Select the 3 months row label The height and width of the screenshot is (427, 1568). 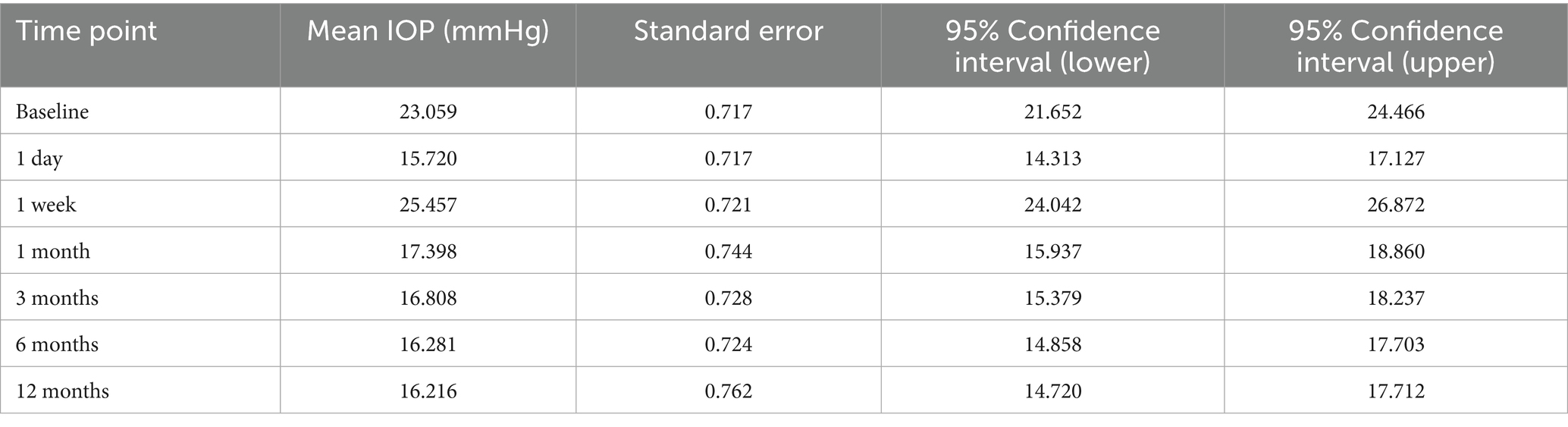[x=58, y=298]
